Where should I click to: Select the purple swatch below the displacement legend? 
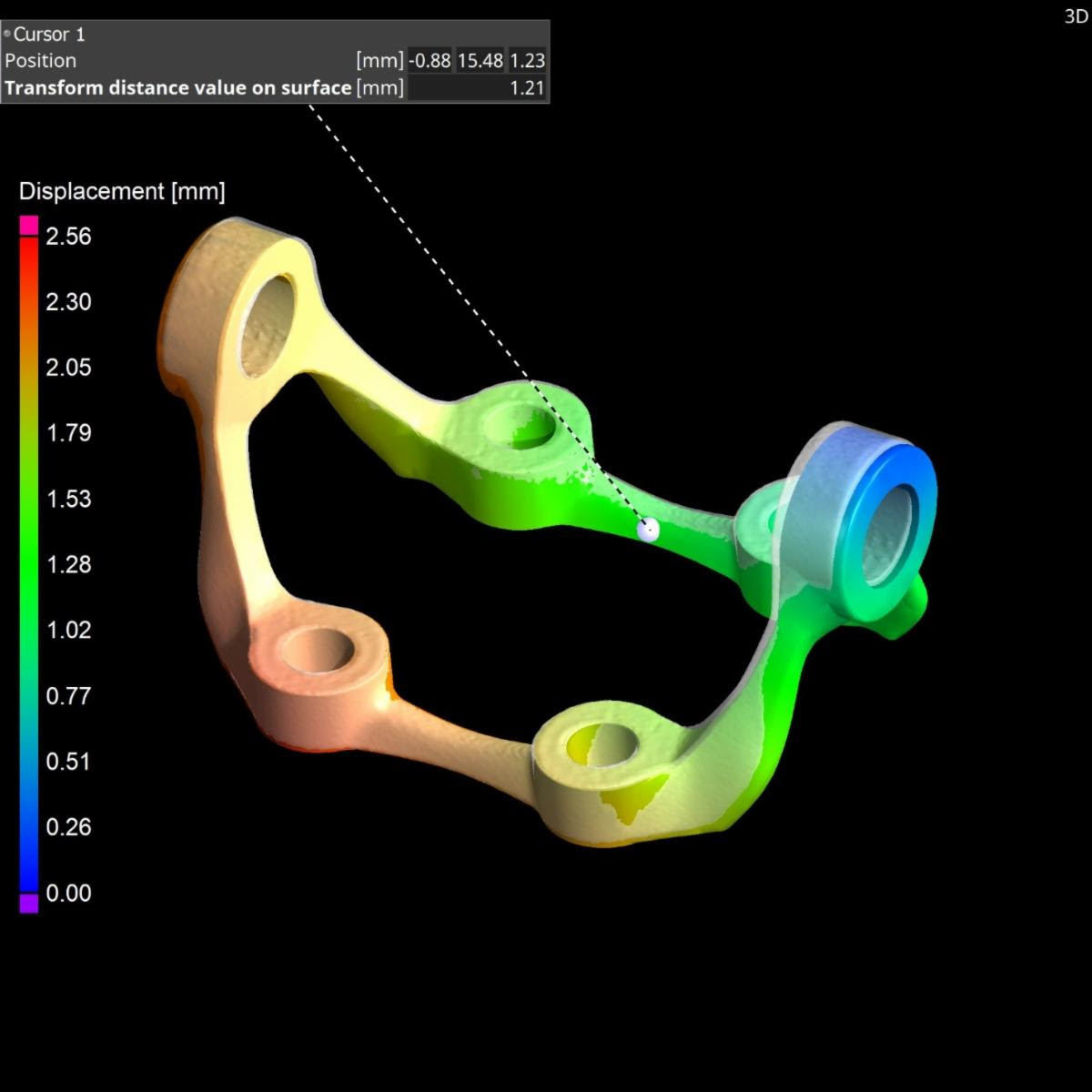(29, 902)
